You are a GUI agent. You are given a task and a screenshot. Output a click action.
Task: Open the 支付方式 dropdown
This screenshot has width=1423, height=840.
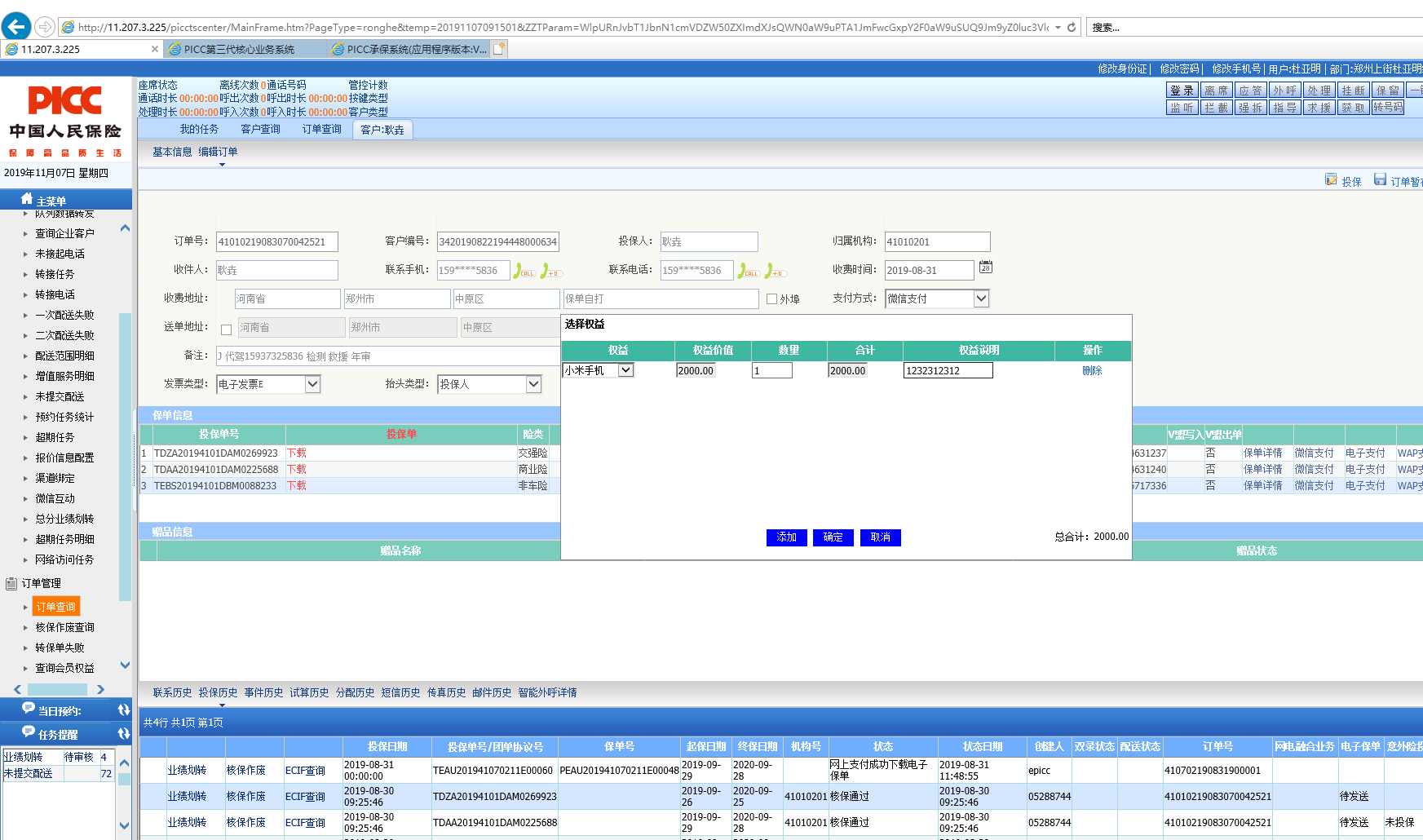(981, 298)
